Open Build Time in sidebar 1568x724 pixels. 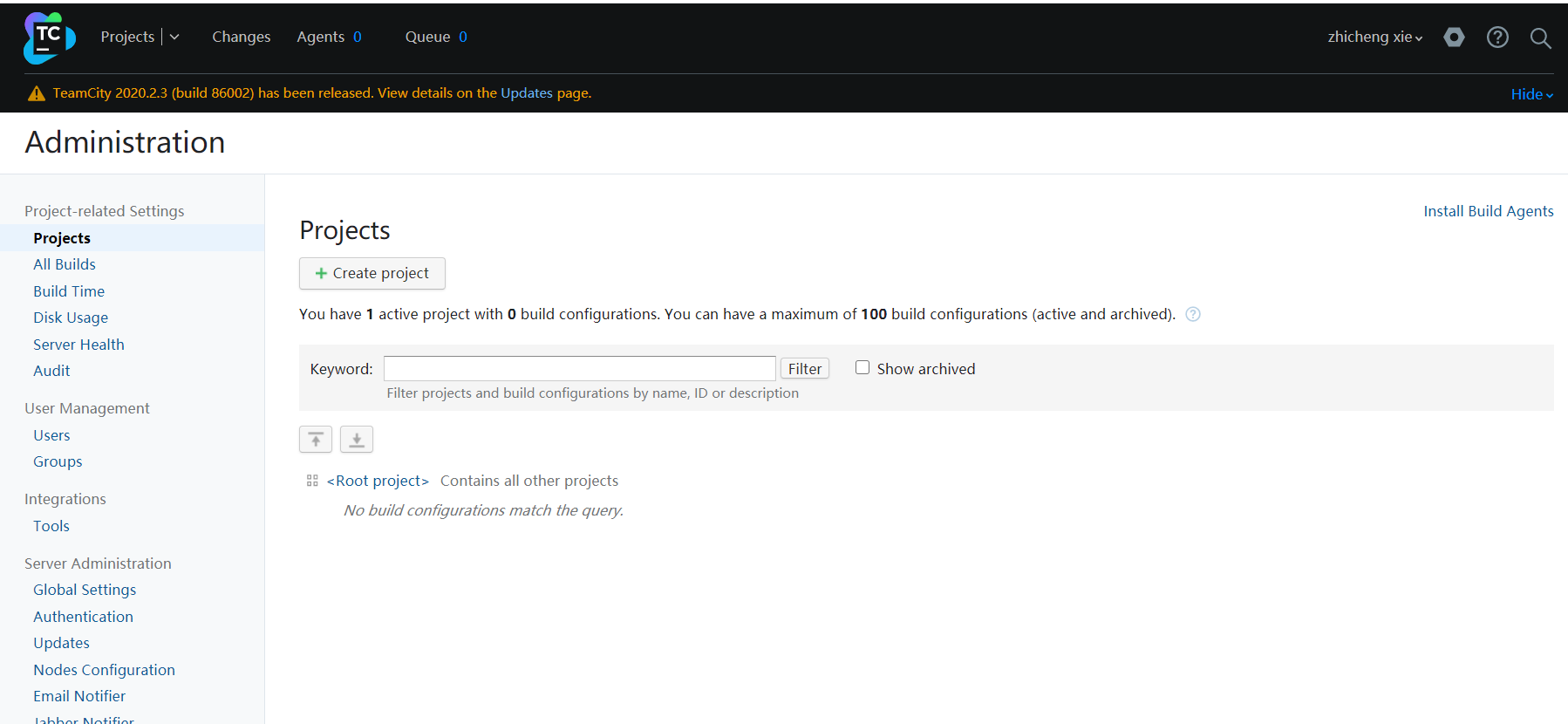tap(69, 291)
